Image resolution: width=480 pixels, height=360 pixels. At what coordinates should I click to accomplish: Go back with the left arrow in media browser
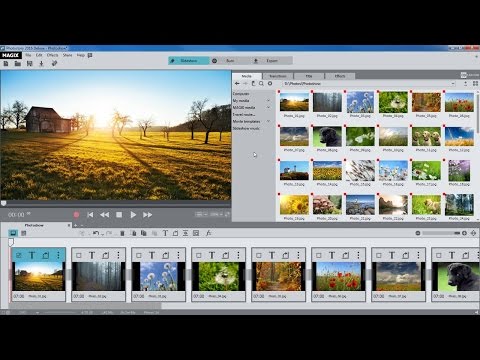[x=237, y=84]
